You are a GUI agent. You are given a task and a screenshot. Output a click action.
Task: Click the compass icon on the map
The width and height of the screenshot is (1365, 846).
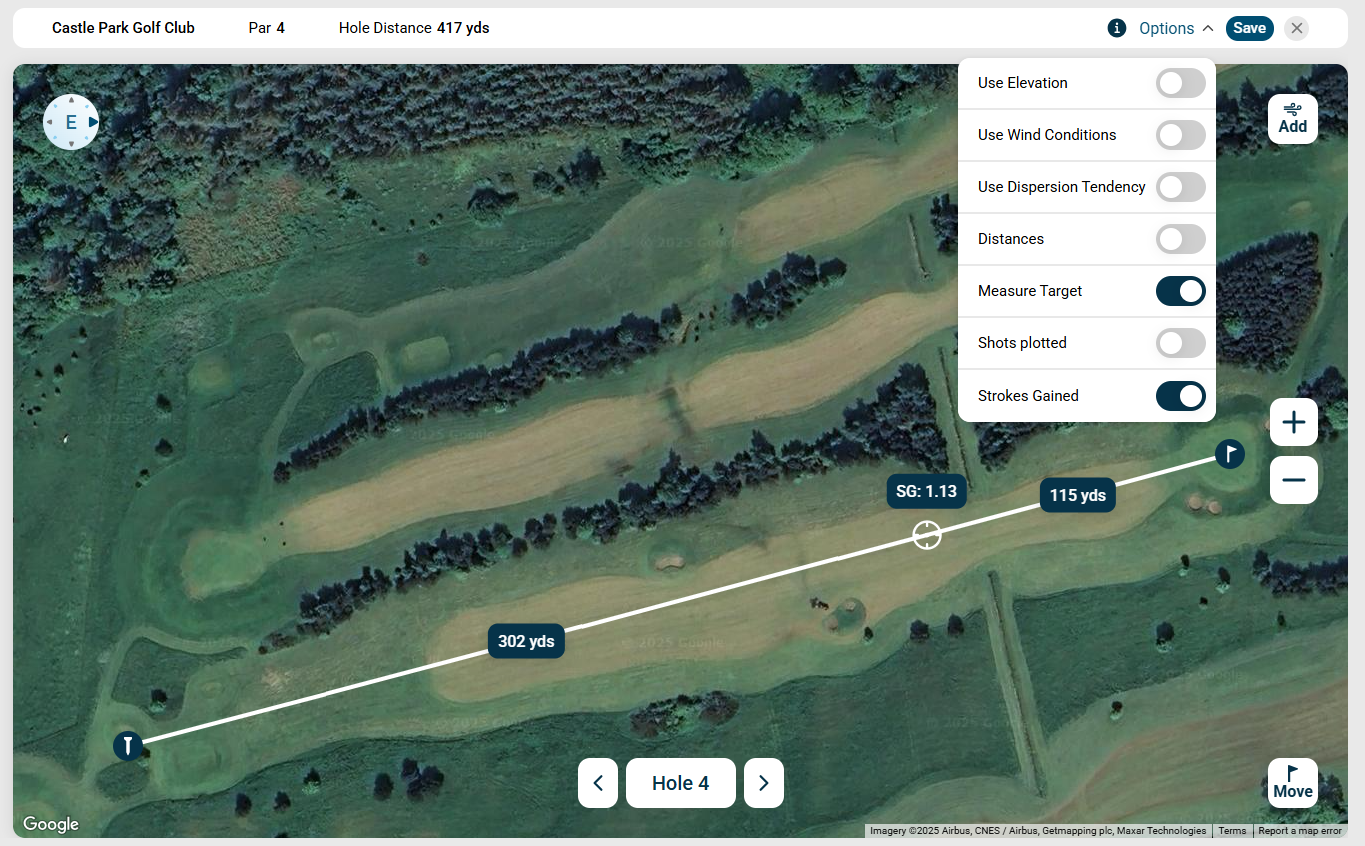(x=71, y=122)
